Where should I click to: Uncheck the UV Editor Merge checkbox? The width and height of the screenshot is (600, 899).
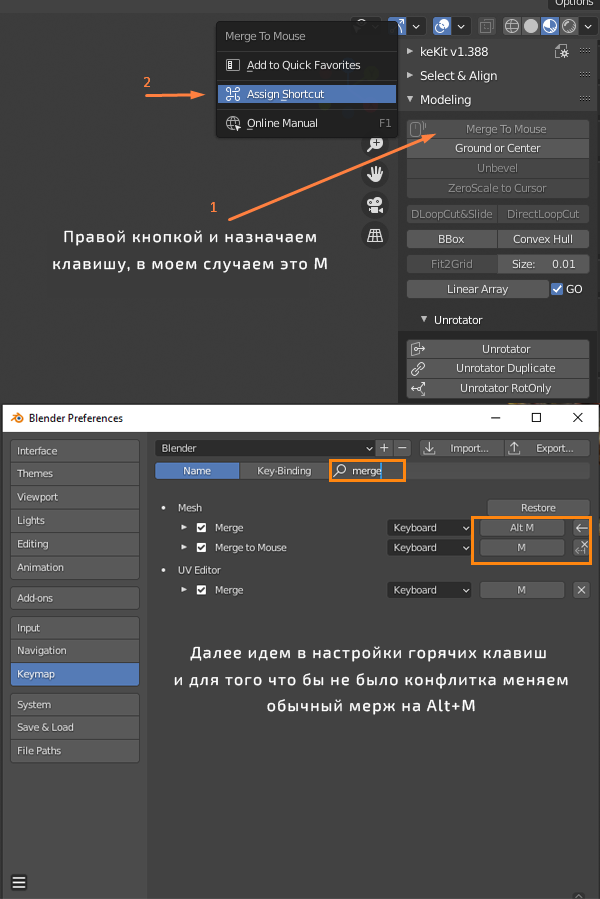pos(201,590)
